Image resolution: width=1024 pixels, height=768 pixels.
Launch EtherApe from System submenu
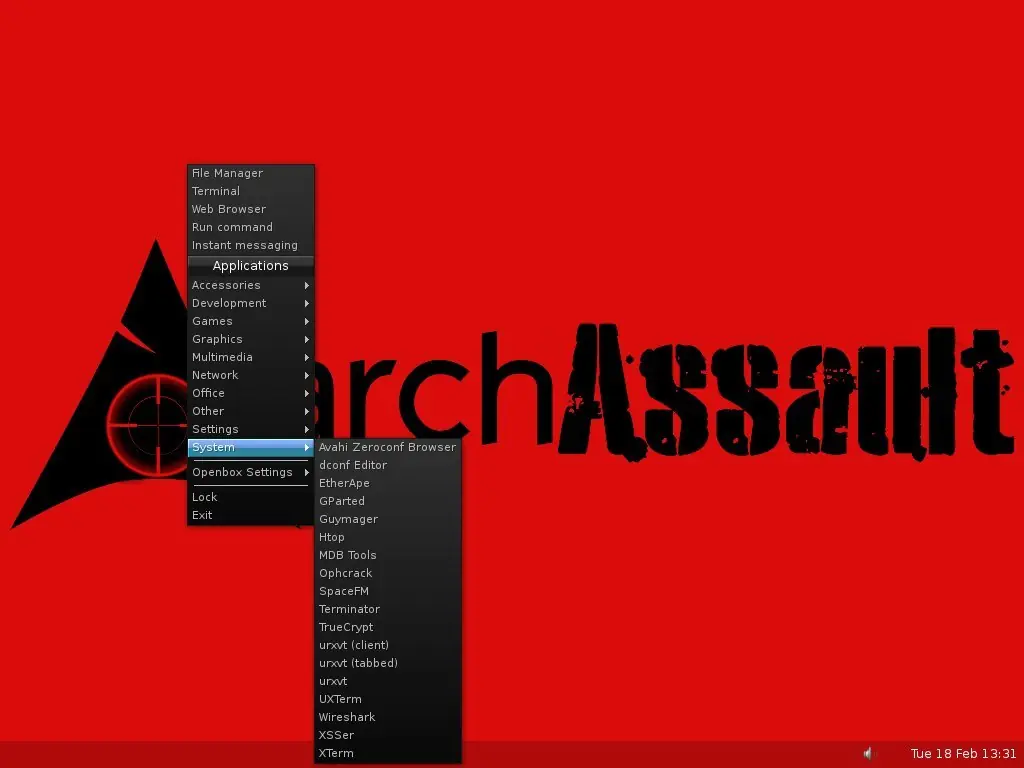[x=388, y=483]
